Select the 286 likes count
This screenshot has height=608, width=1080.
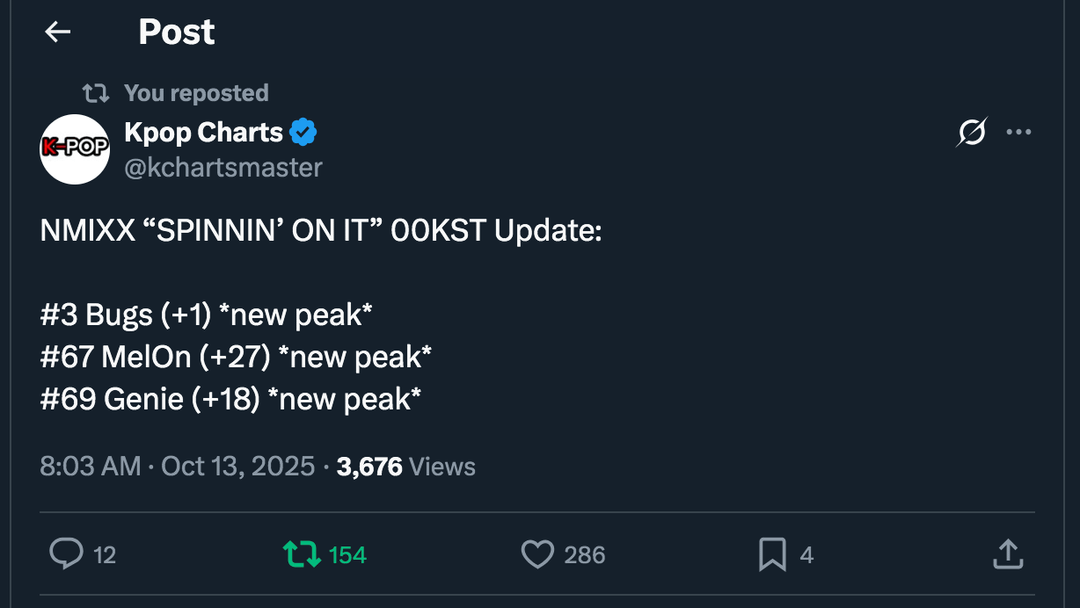(x=584, y=555)
